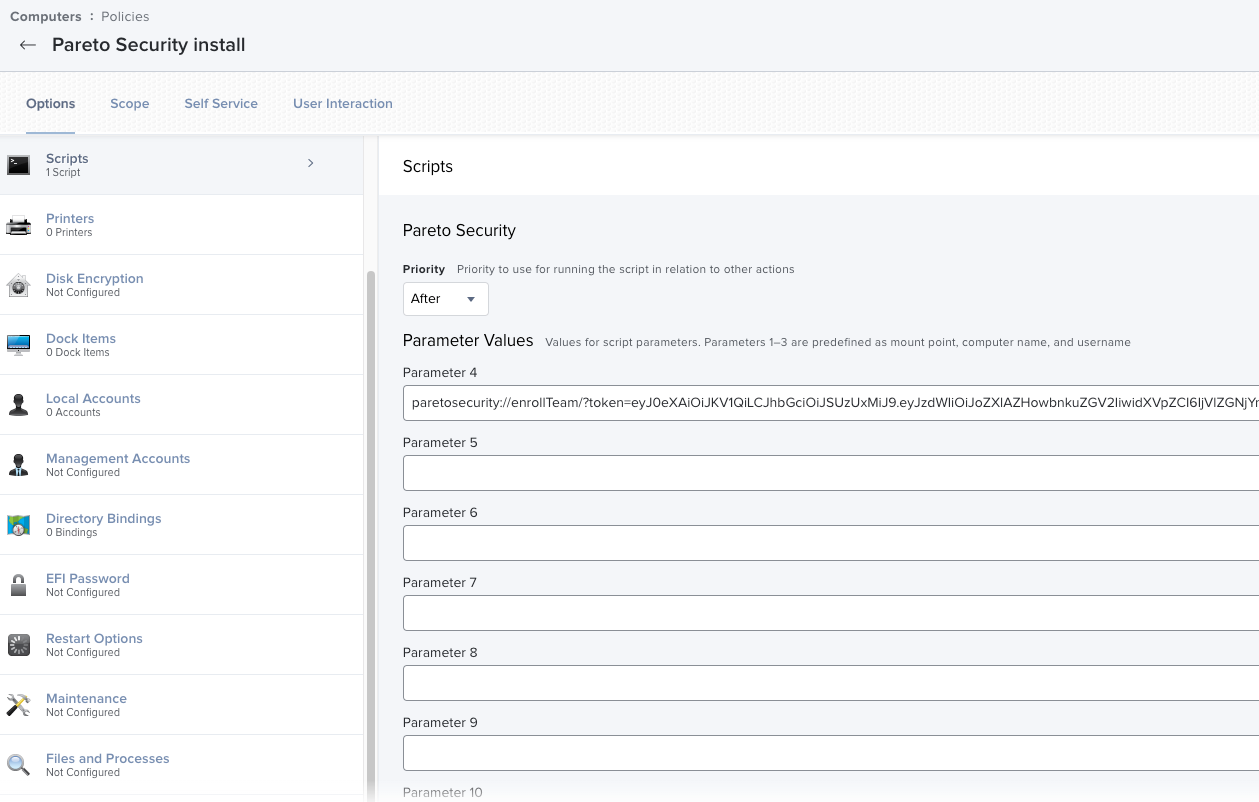The image size is (1259, 802).
Task: Click the payload sidebar scrollbar
Action: tap(371, 535)
